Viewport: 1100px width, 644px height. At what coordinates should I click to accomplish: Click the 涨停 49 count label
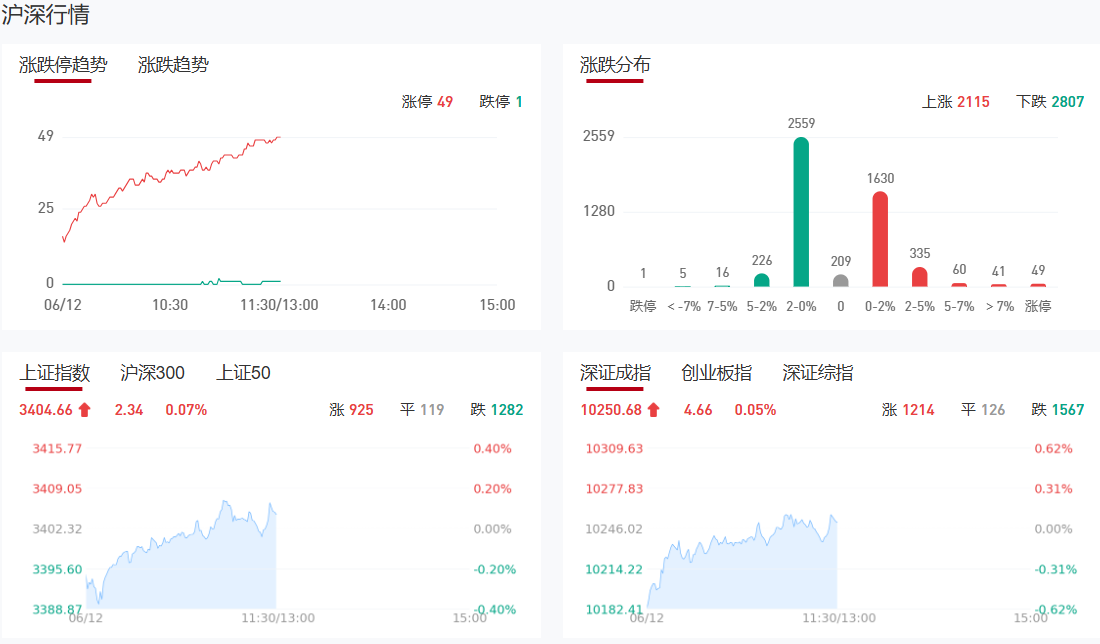click(427, 102)
